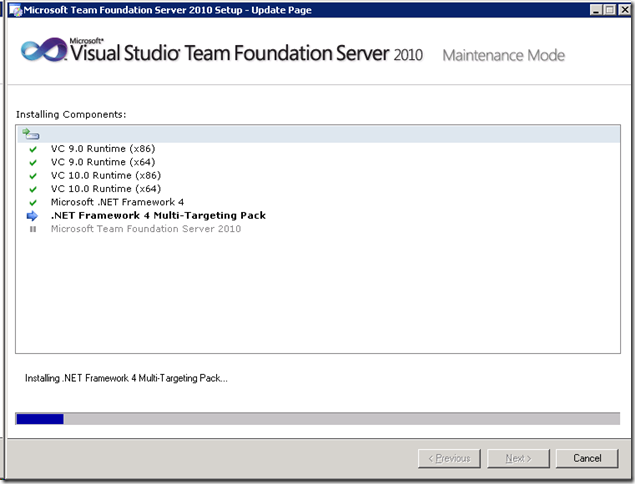This screenshot has height=484, width=635.
Task: Click the pause icon beside Team Foundation Server 2010
Action: 33,229
